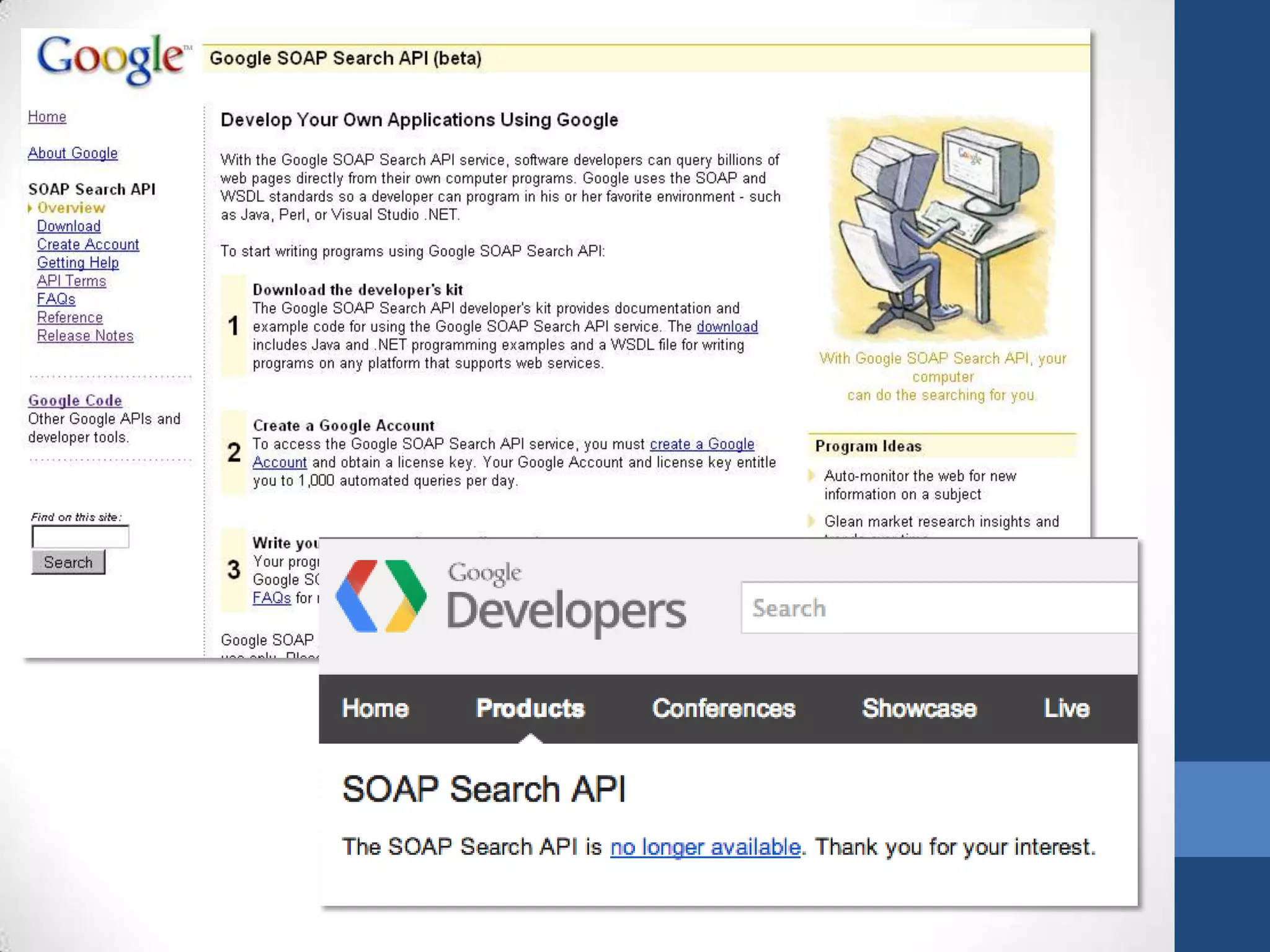The width and height of the screenshot is (1270, 952).
Task: Click the 'download' link in step 1
Action: (727, 327)
